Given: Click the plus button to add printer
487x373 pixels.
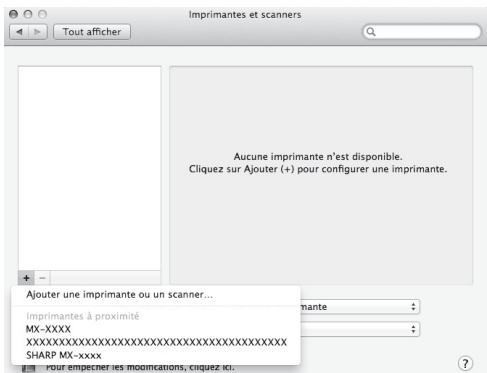Looking at the screenshot, I should pyautogui.click(x=26, y=278).
